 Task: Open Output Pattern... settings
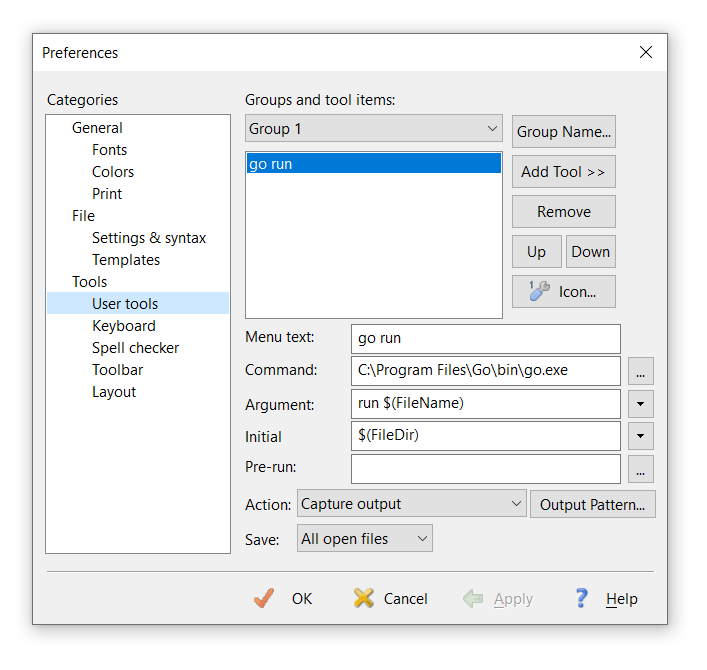click(592, 505)
